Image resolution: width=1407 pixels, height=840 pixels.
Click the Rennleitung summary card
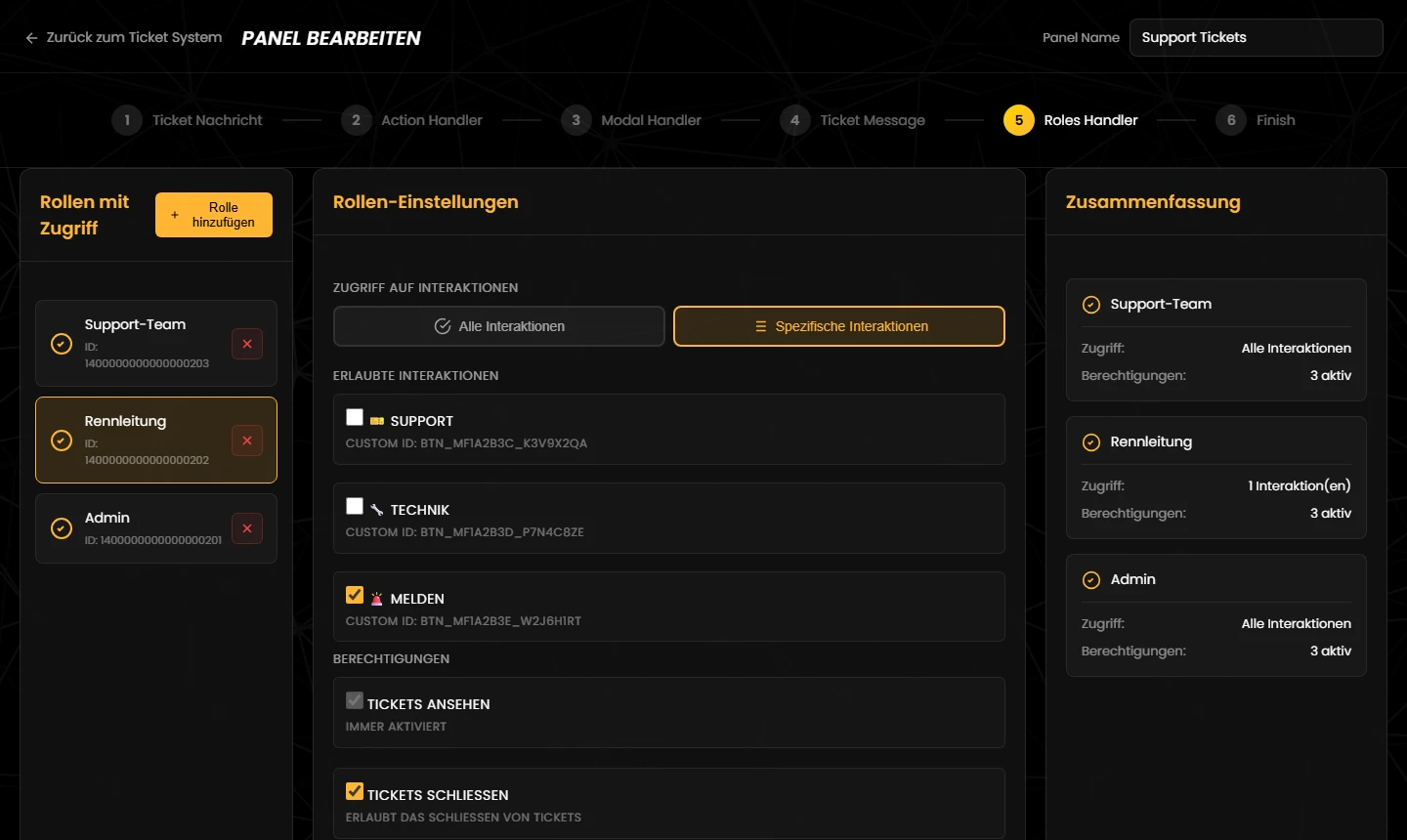pyautogui.click(x=1216, y=478)
